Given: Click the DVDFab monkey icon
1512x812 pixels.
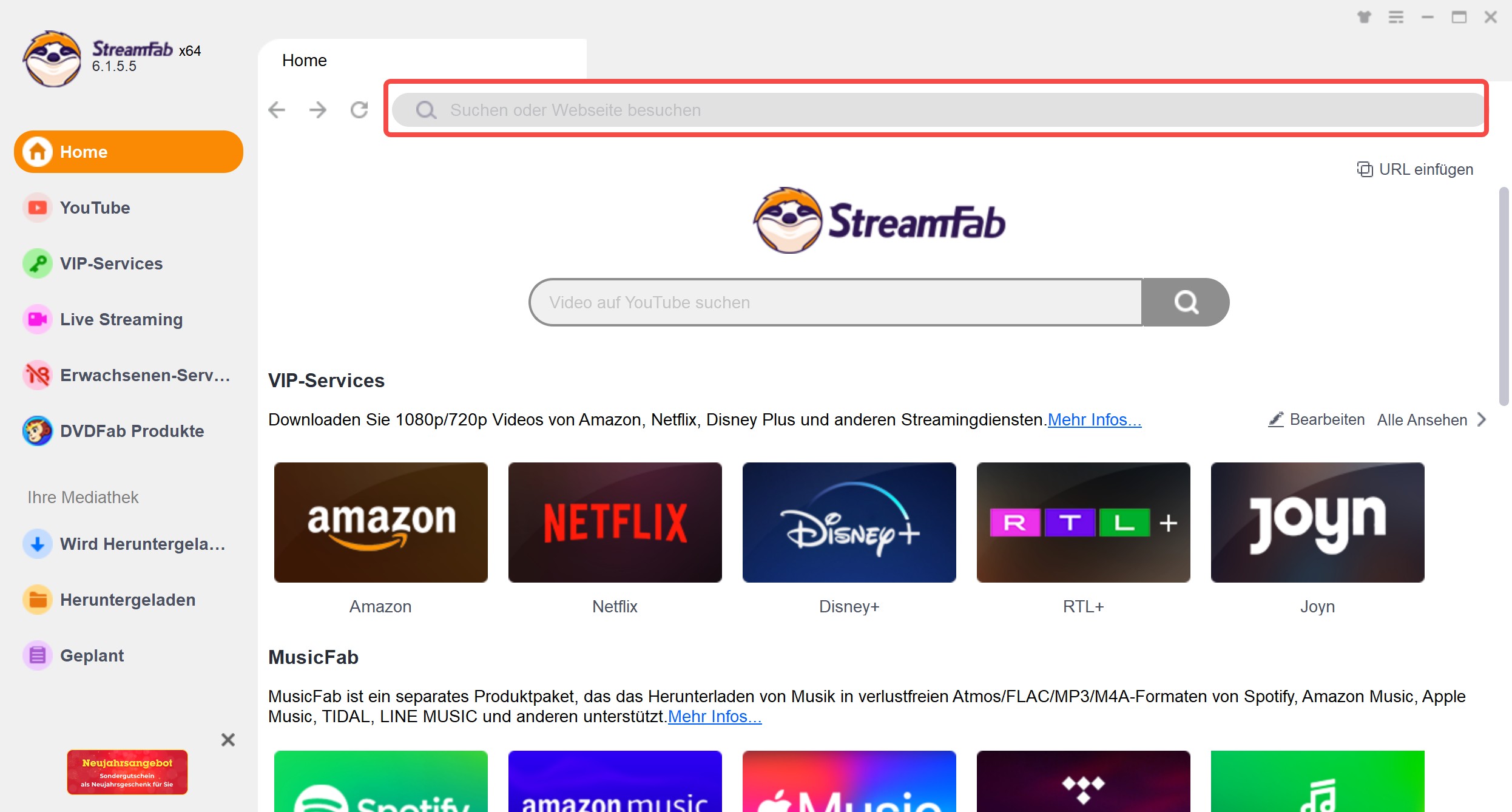Looking at the screenshot, I should (x=38, y=431).
